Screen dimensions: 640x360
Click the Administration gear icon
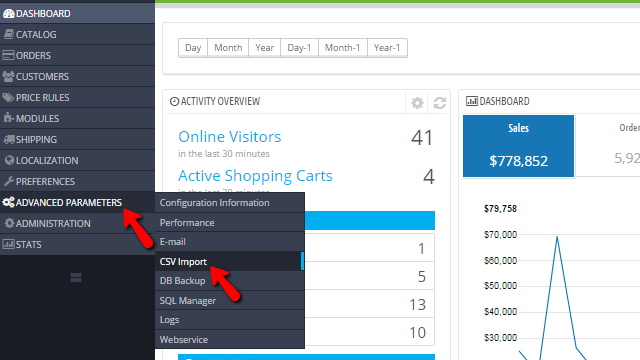coord(9,223)
